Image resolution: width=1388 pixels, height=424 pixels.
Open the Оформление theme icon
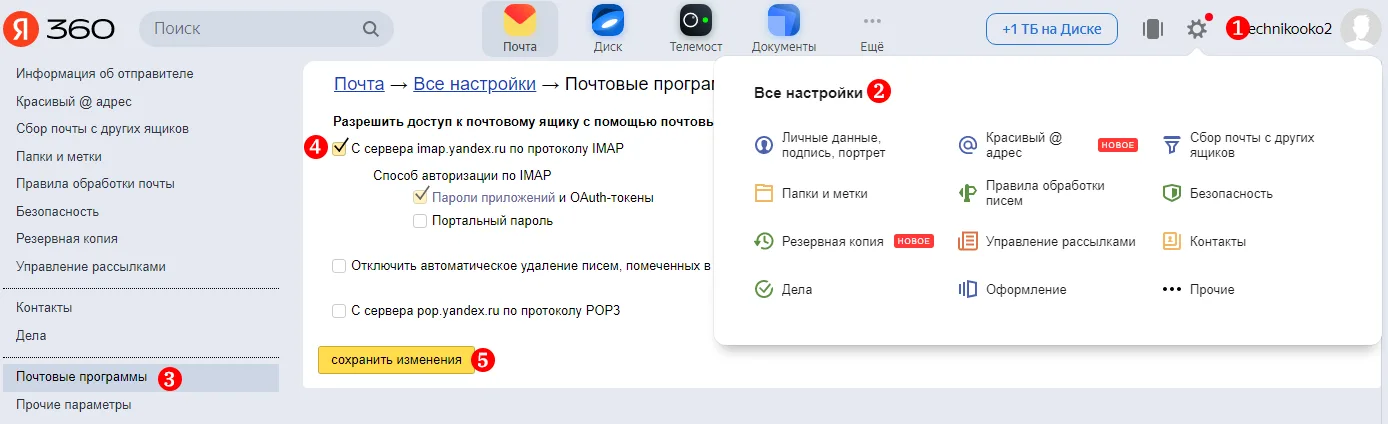point(967,289)
